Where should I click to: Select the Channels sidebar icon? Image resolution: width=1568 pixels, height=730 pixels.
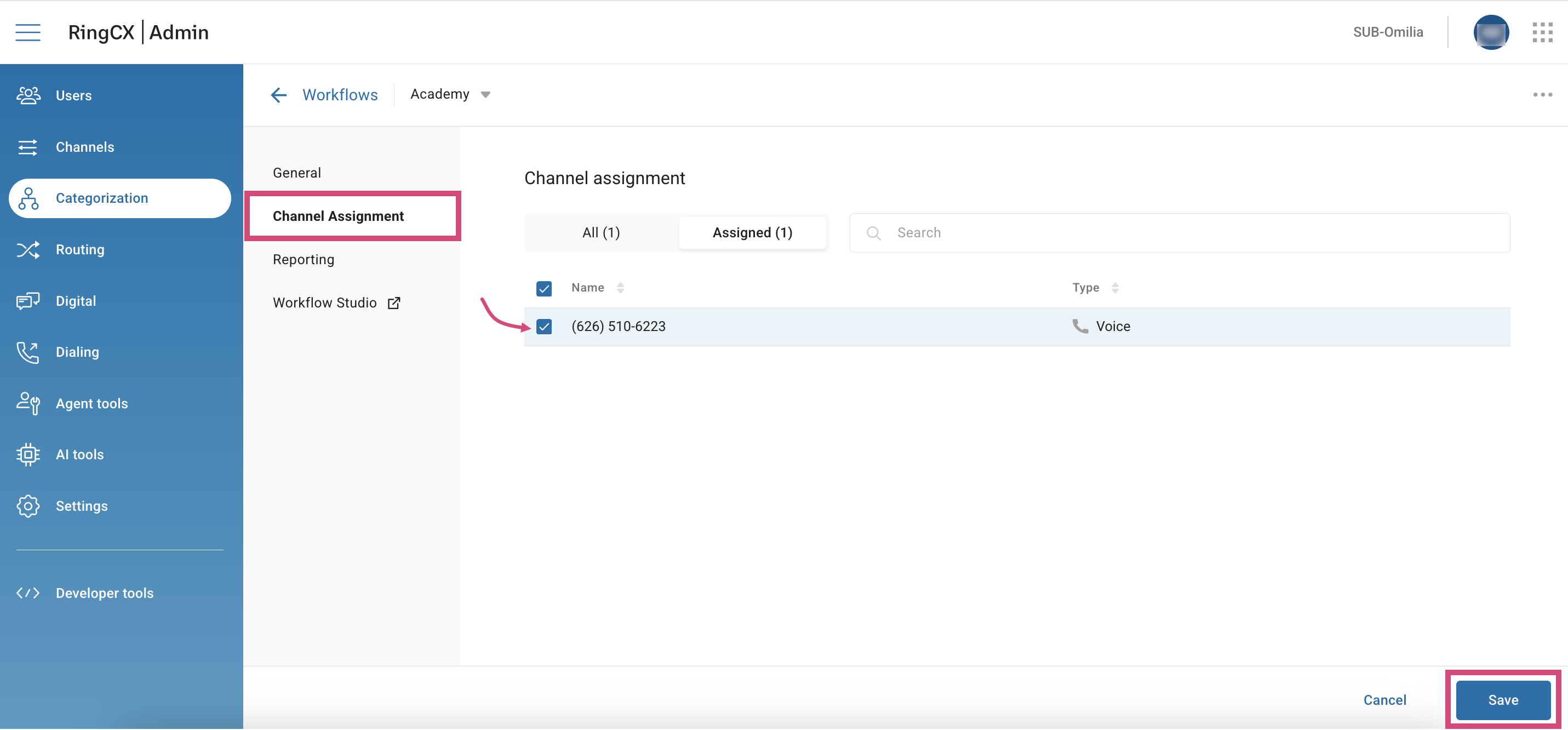coord(28,147)
